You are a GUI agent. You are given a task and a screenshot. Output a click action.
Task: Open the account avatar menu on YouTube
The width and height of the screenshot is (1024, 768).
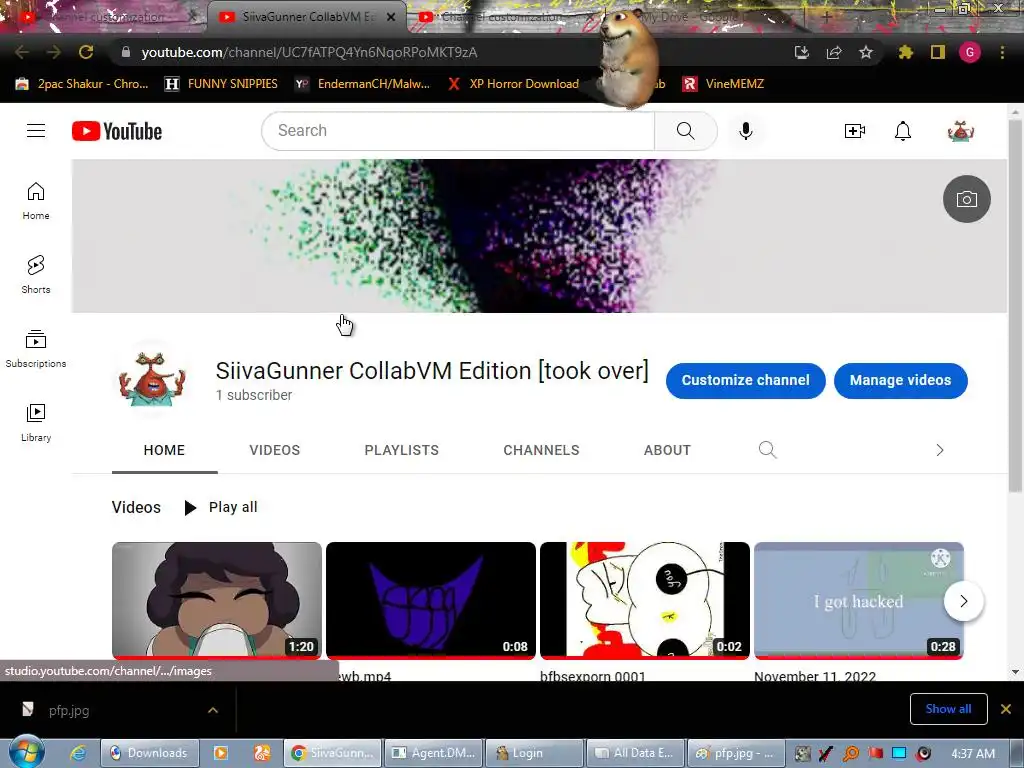tap(961, 131)
